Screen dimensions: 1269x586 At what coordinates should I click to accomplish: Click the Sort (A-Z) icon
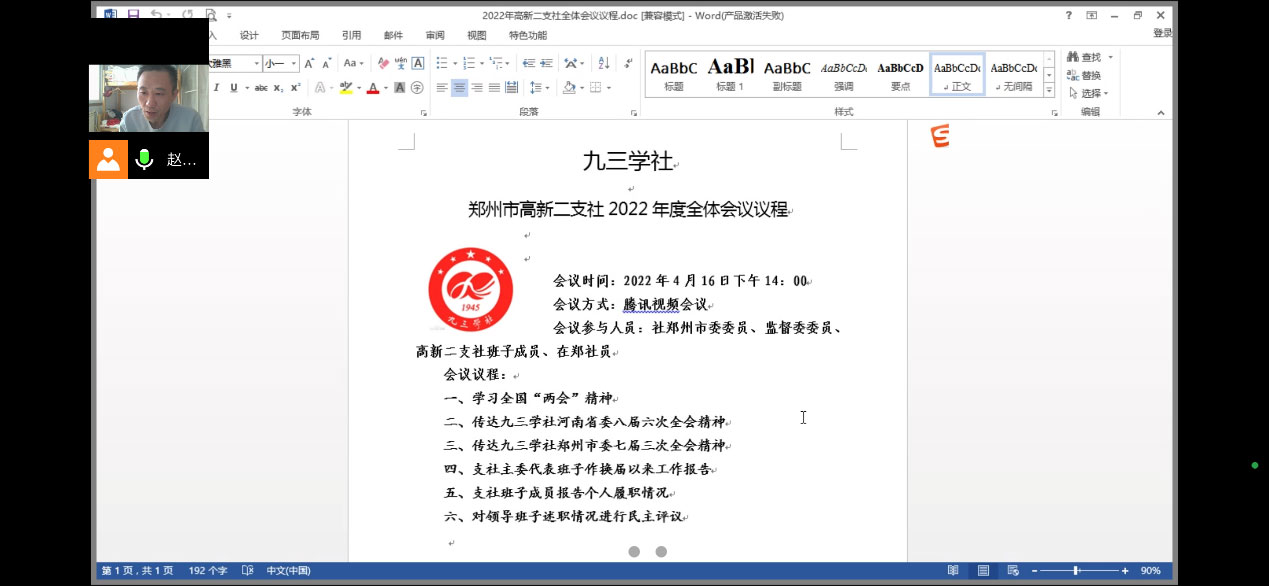pyautogui.click(x=604, y=63)
